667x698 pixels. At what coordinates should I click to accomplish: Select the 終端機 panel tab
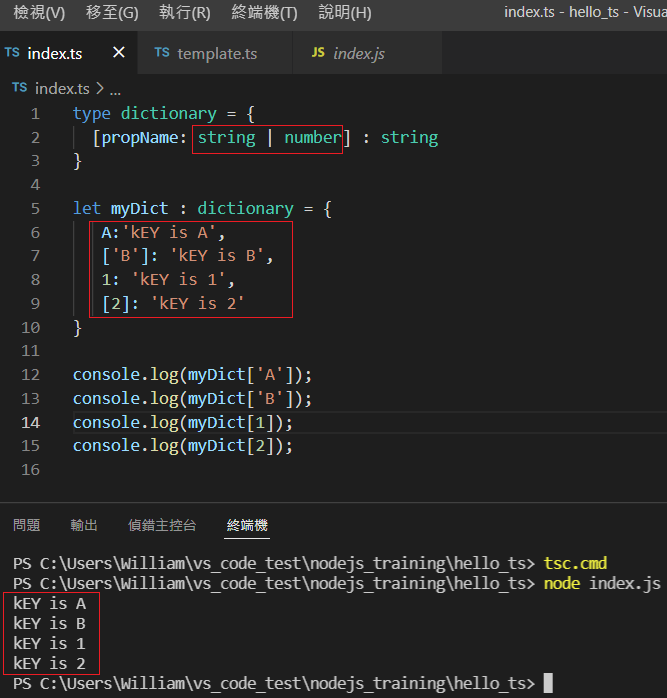point(247,525)
